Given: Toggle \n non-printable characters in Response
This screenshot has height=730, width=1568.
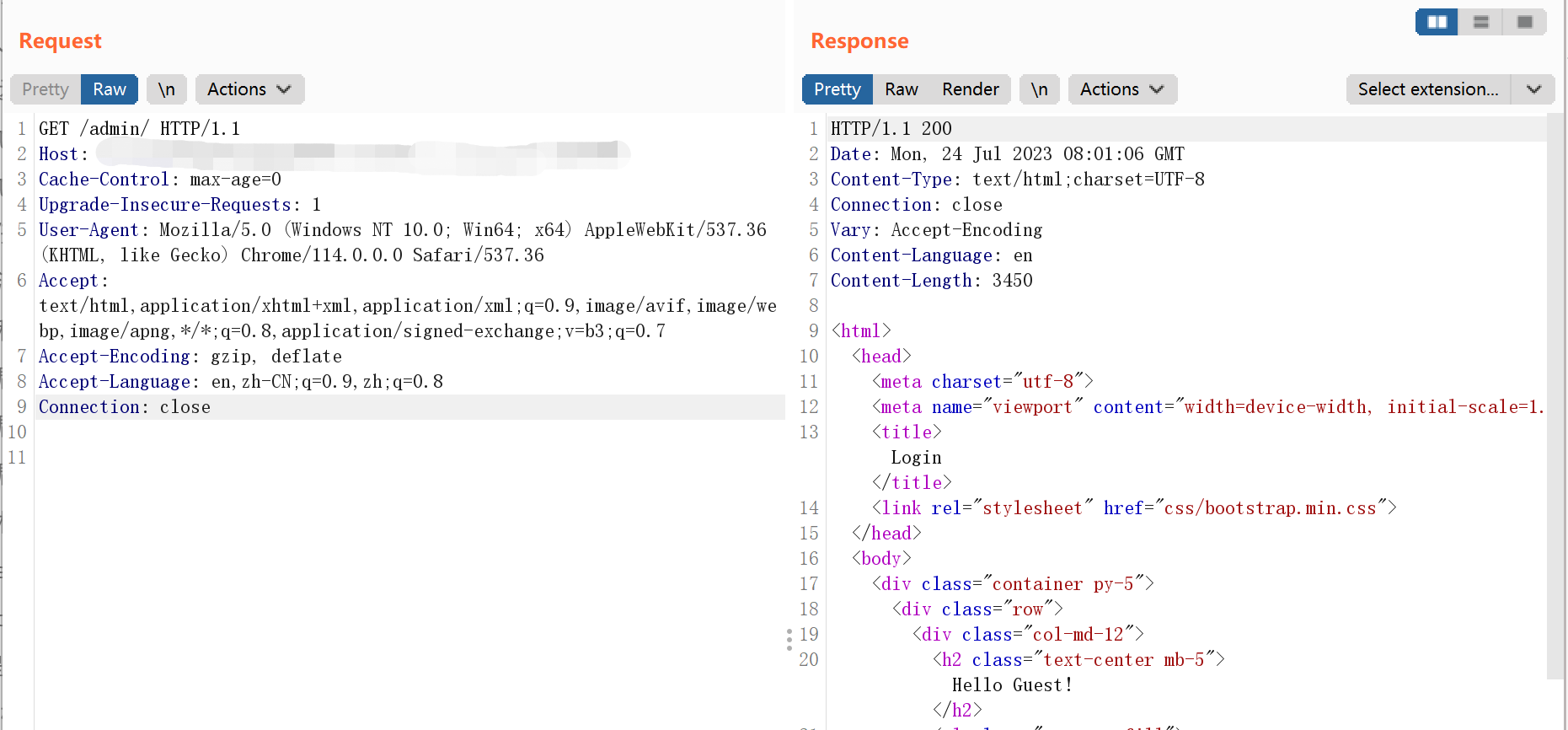Looking at the screenshot, I should tap(1039, 89).
